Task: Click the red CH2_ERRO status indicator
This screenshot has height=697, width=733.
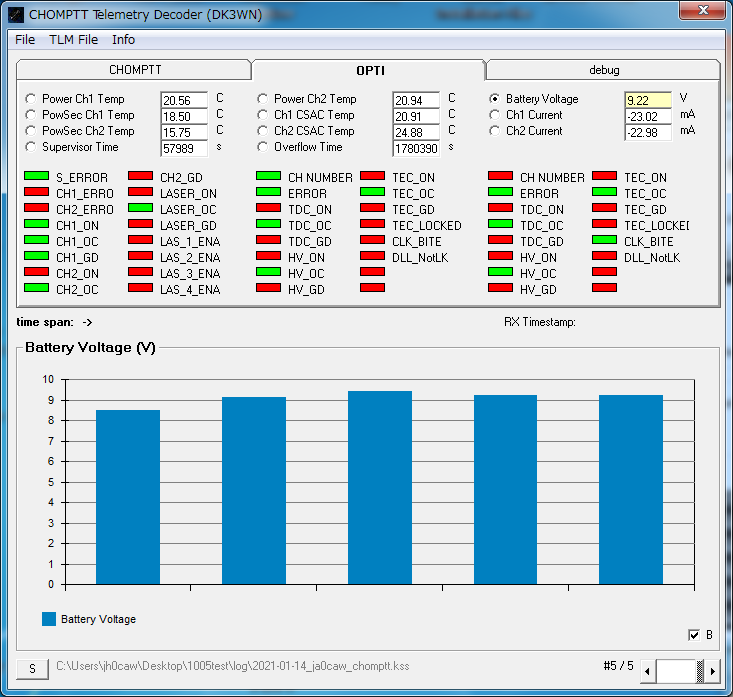Action: 36,208
